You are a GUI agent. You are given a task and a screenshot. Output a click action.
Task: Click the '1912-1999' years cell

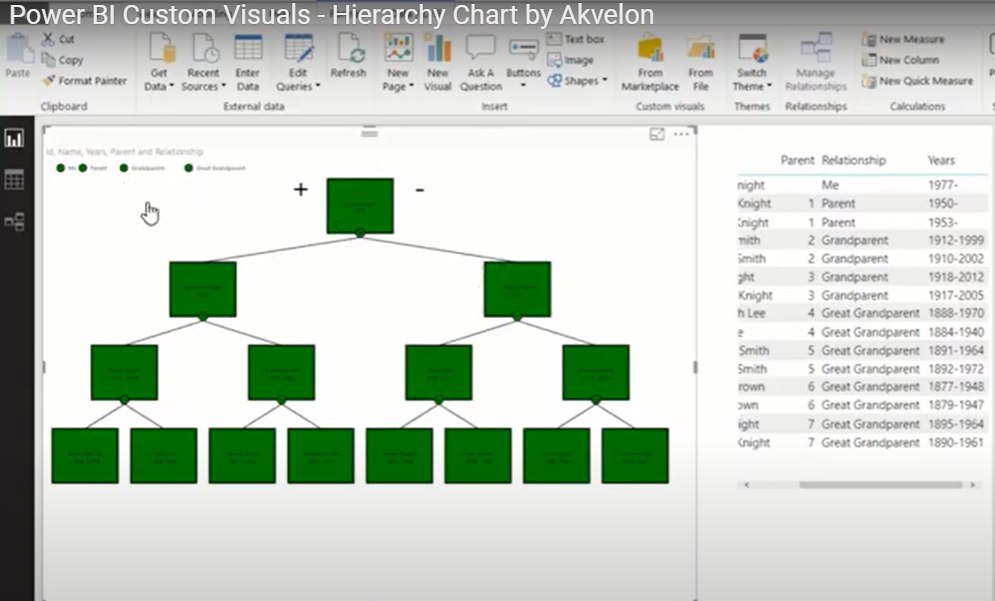(x=956, y=240)
